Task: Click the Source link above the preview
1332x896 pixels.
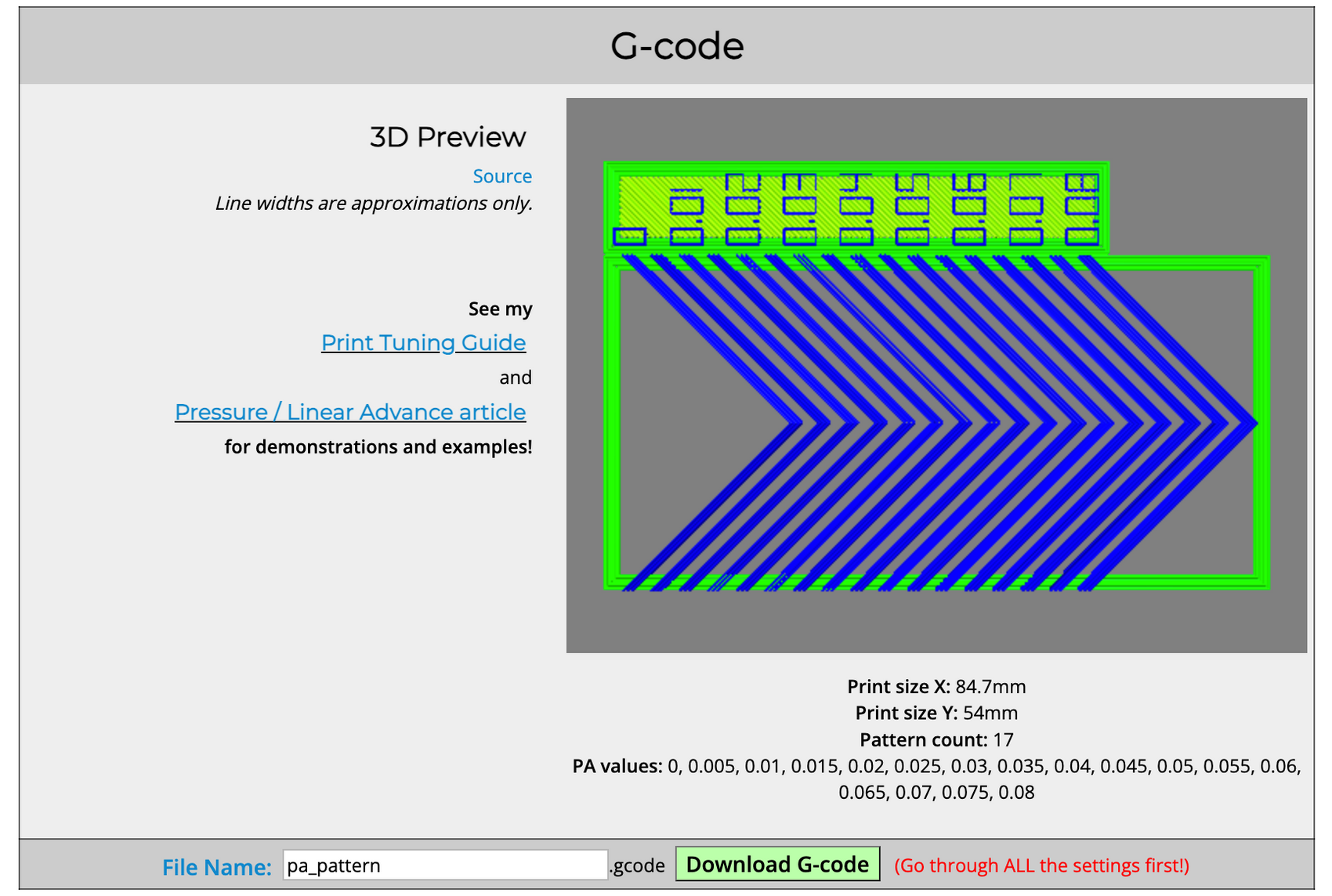Action: pyautogui.click(x=501, y=175)
